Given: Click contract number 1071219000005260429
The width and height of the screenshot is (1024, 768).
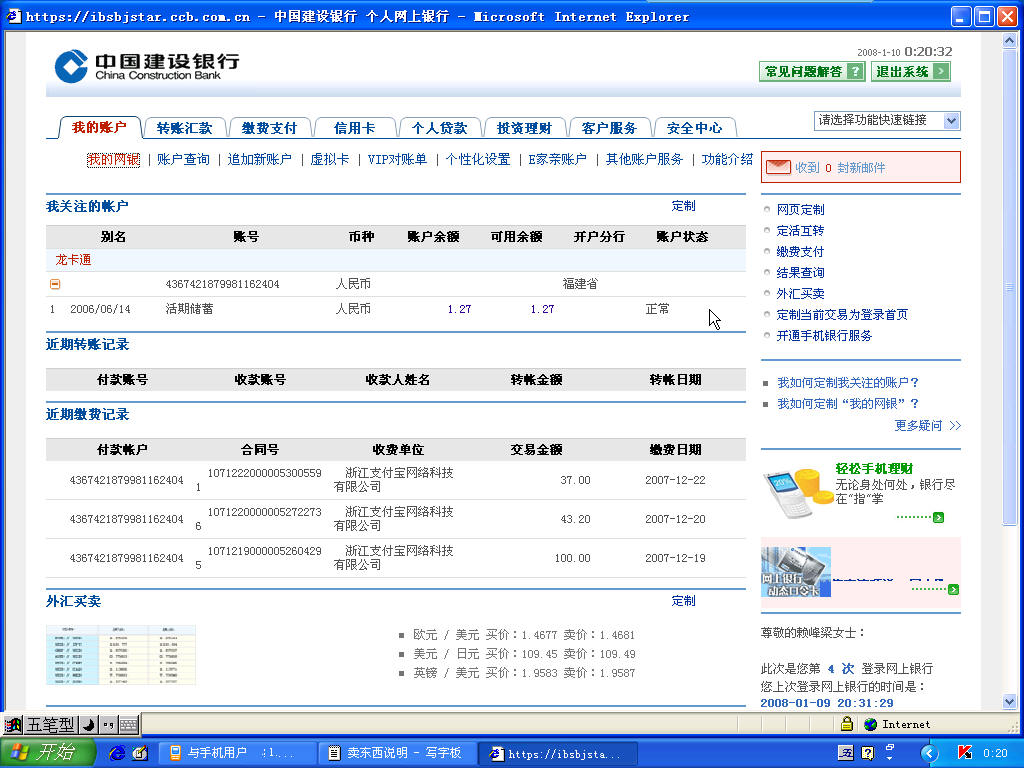Looking at the screenshot, I should pyautogui.click(x=264, y=551).
